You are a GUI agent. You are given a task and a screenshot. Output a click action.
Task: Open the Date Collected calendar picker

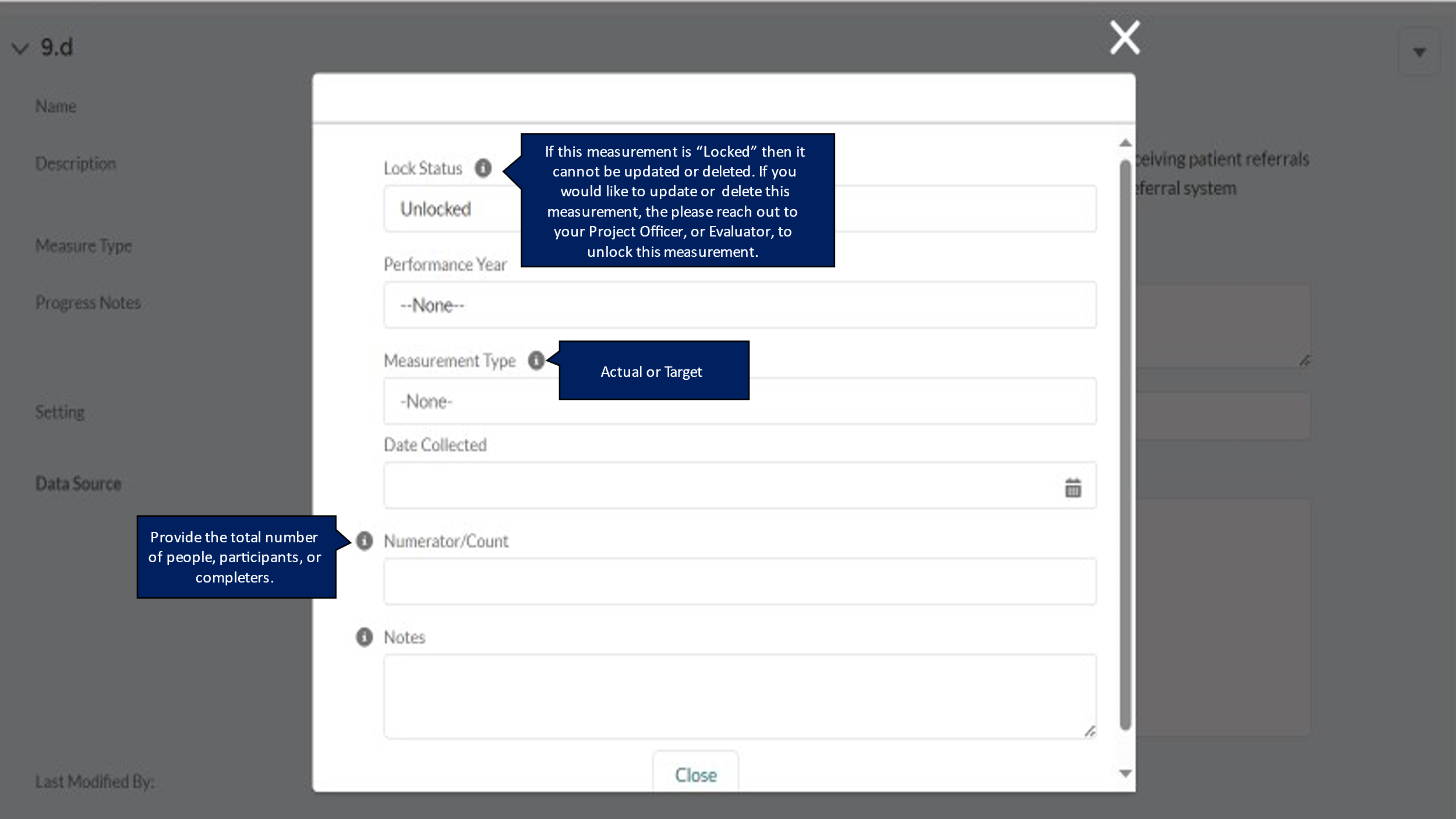tap(1073, 488)
